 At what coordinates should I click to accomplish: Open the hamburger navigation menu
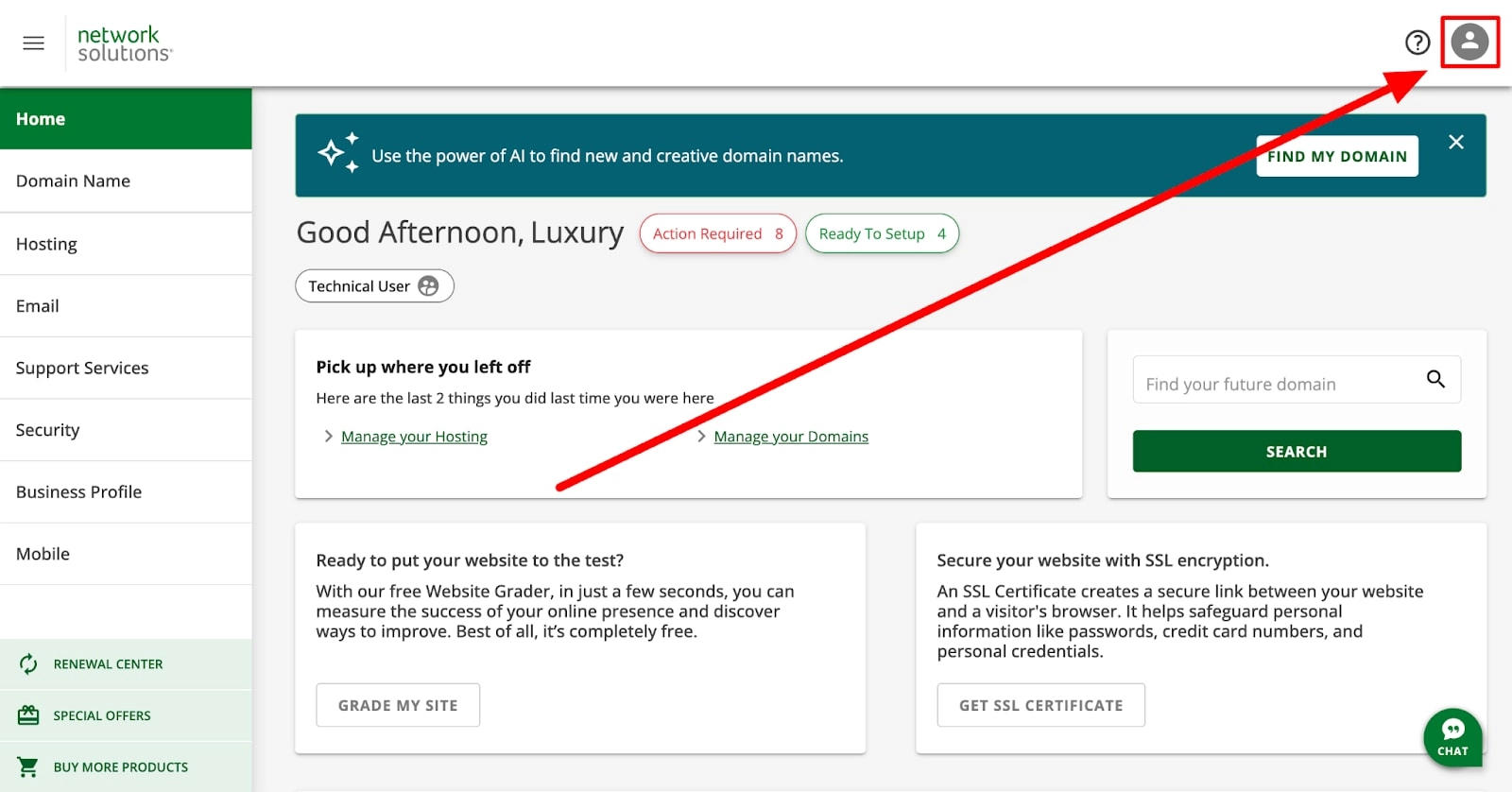(x=33, y=43)
